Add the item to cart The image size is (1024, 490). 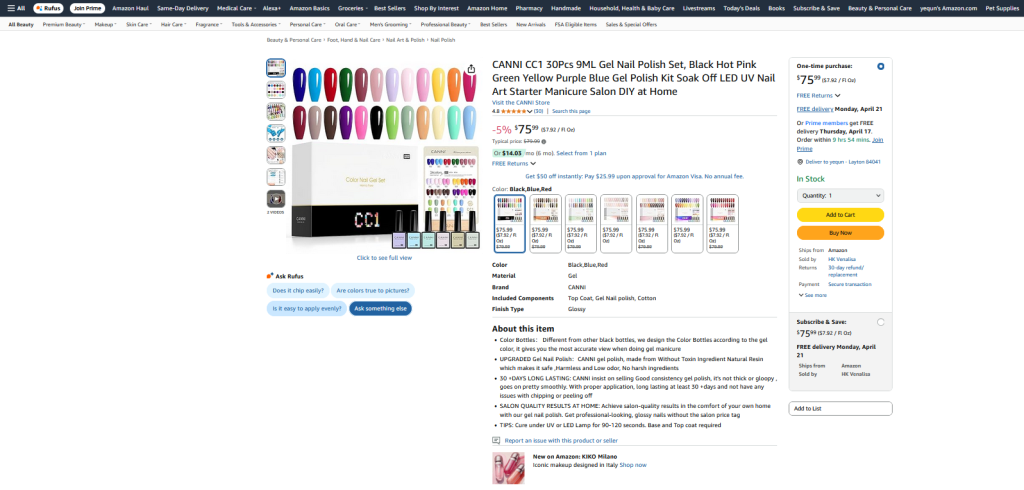[x=840, y=215]
